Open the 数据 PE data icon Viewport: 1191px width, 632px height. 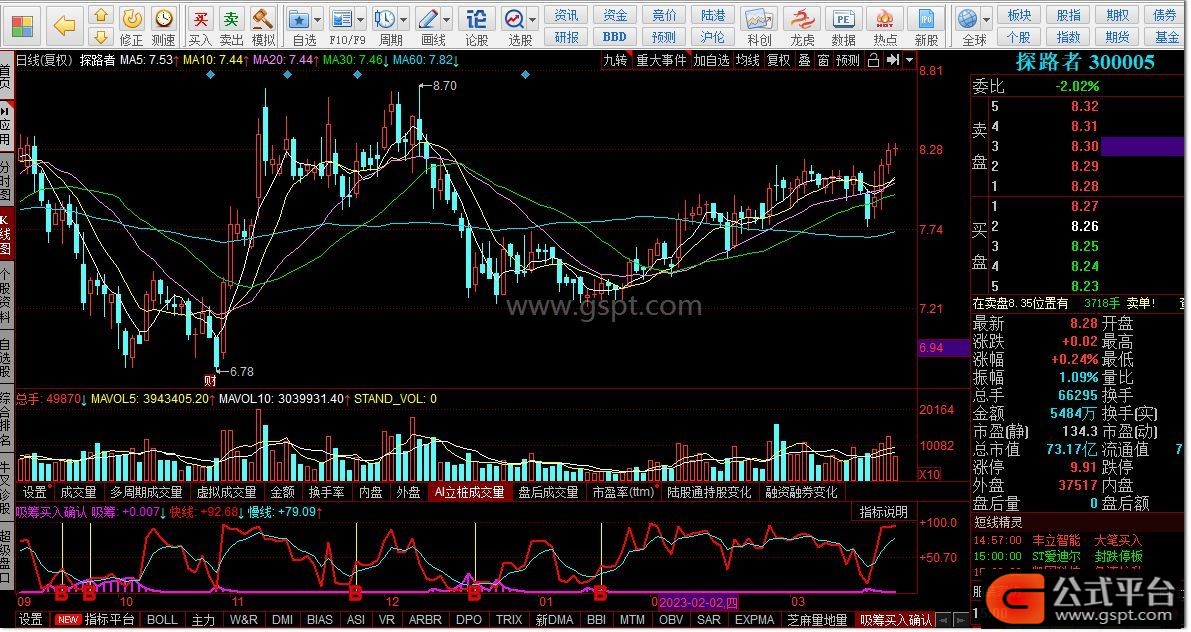click(x=843, y=26)
